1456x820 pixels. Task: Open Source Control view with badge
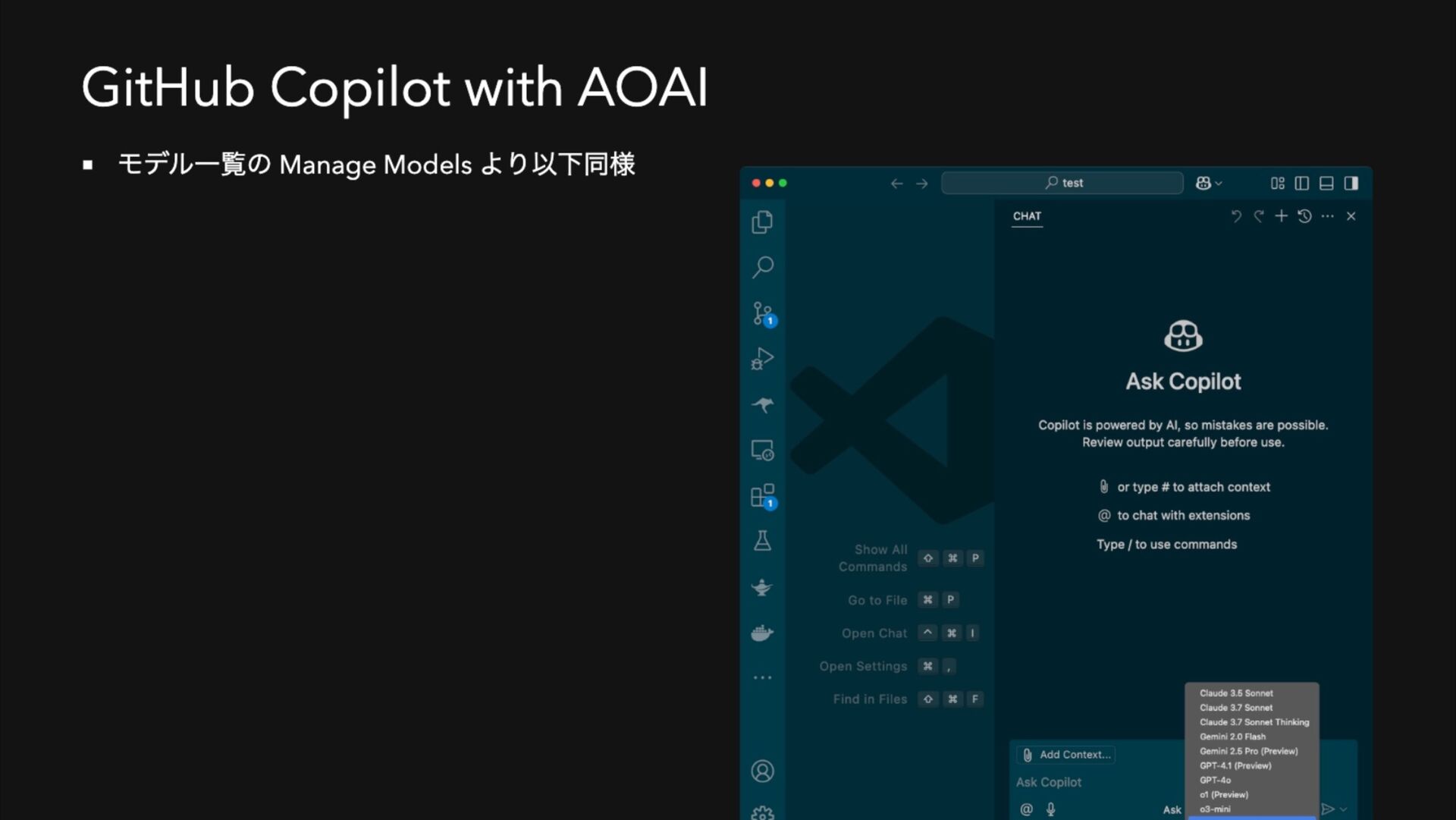pos(762,313)
